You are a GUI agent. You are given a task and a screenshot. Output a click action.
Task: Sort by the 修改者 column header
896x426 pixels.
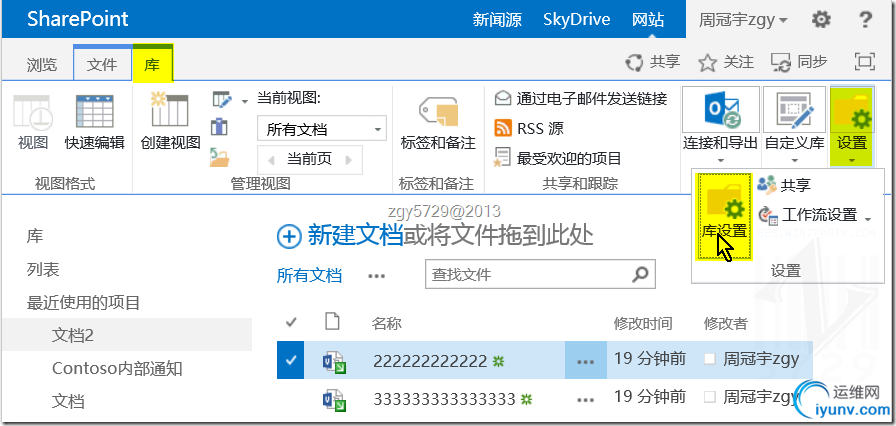pyautogui.click(x=726, y=323)
